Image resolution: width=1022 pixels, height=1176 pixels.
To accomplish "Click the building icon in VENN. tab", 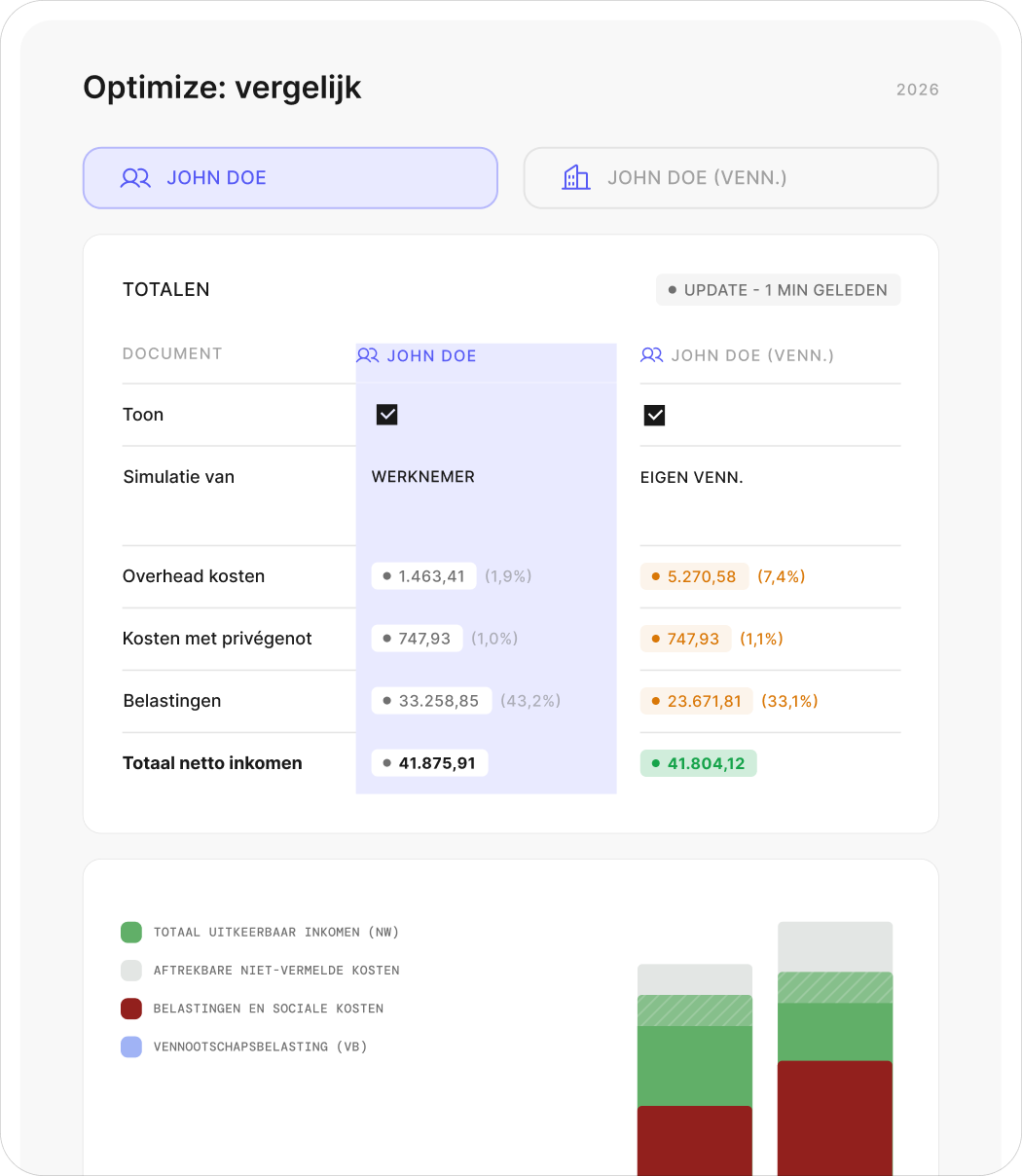I will [x=576, y=177].
